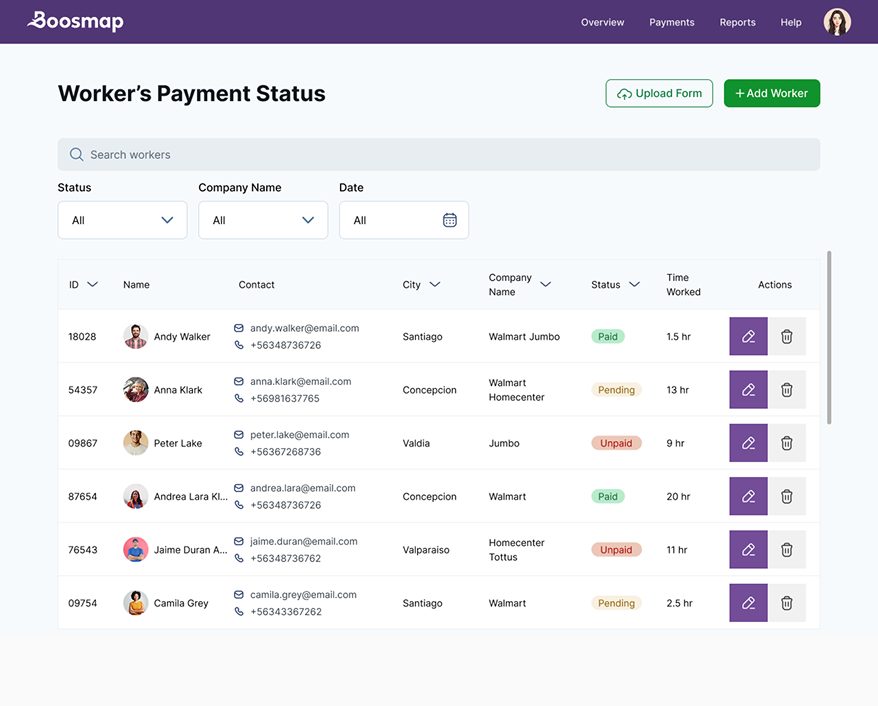Open Help in the top nav
878x706 pixels.
(x=791, y=22)
